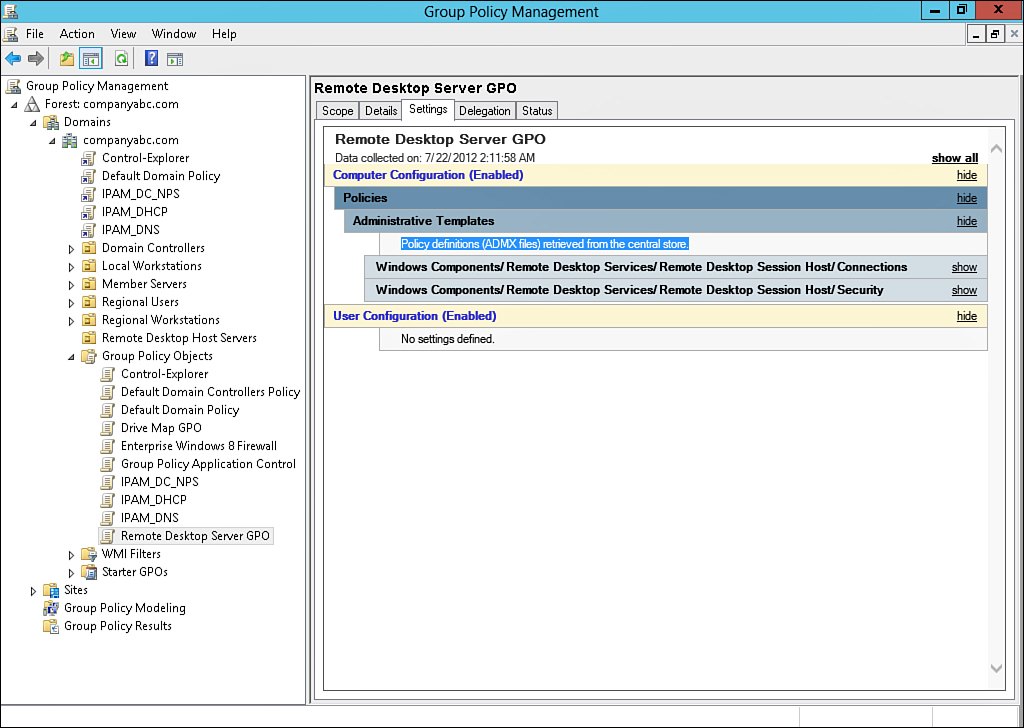Image resolution: width=1024 pixels, height=728 pixels.
Task: Open the Action menu
Action: (x=77, y=33)
